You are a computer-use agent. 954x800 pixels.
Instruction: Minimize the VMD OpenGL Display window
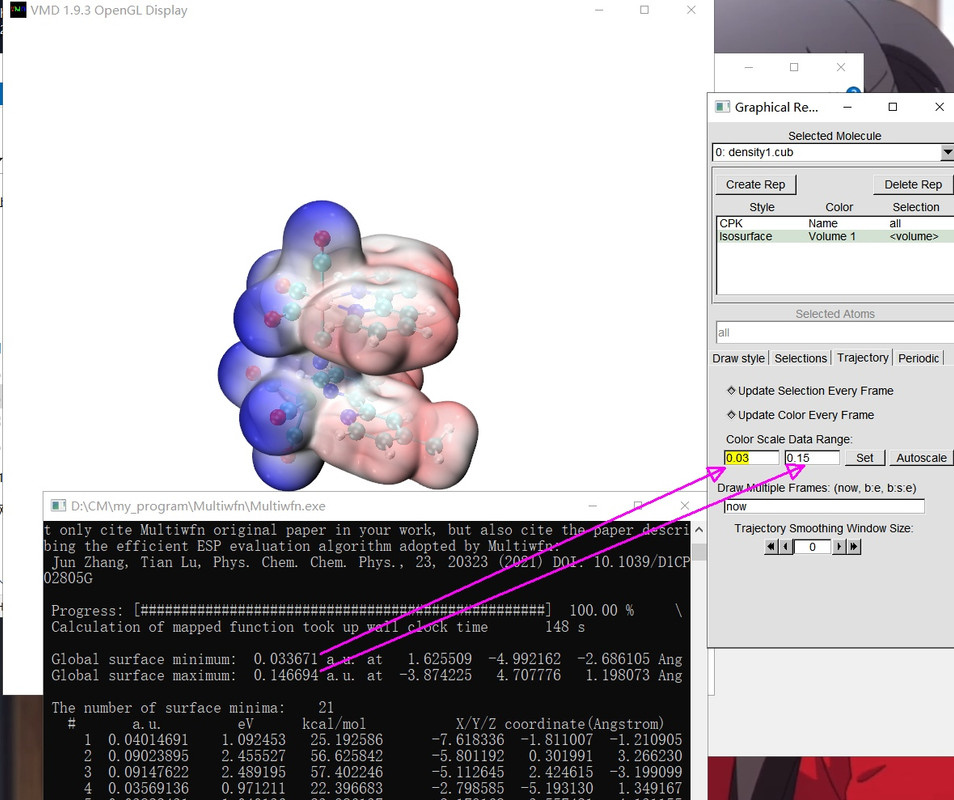(x=599, y=10)
